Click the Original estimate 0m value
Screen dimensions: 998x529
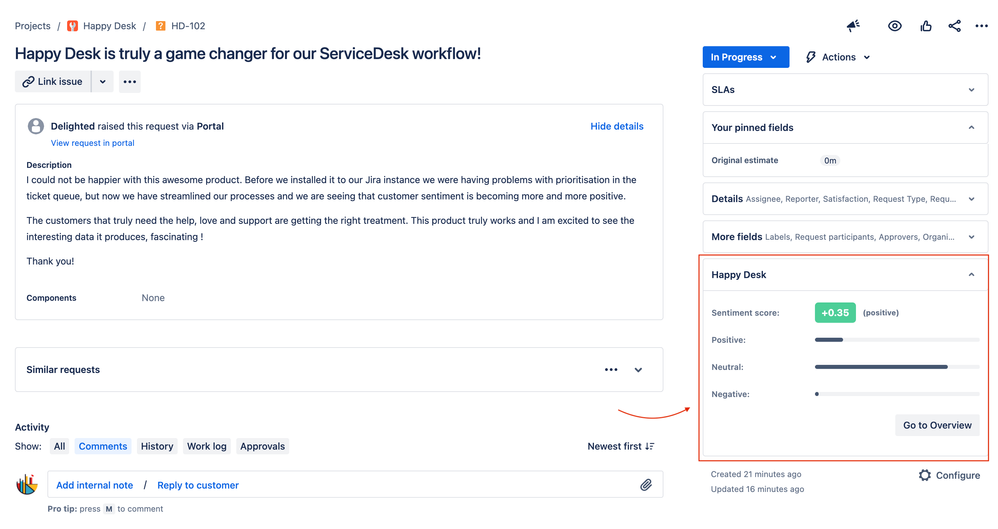[x=830, y=160]
